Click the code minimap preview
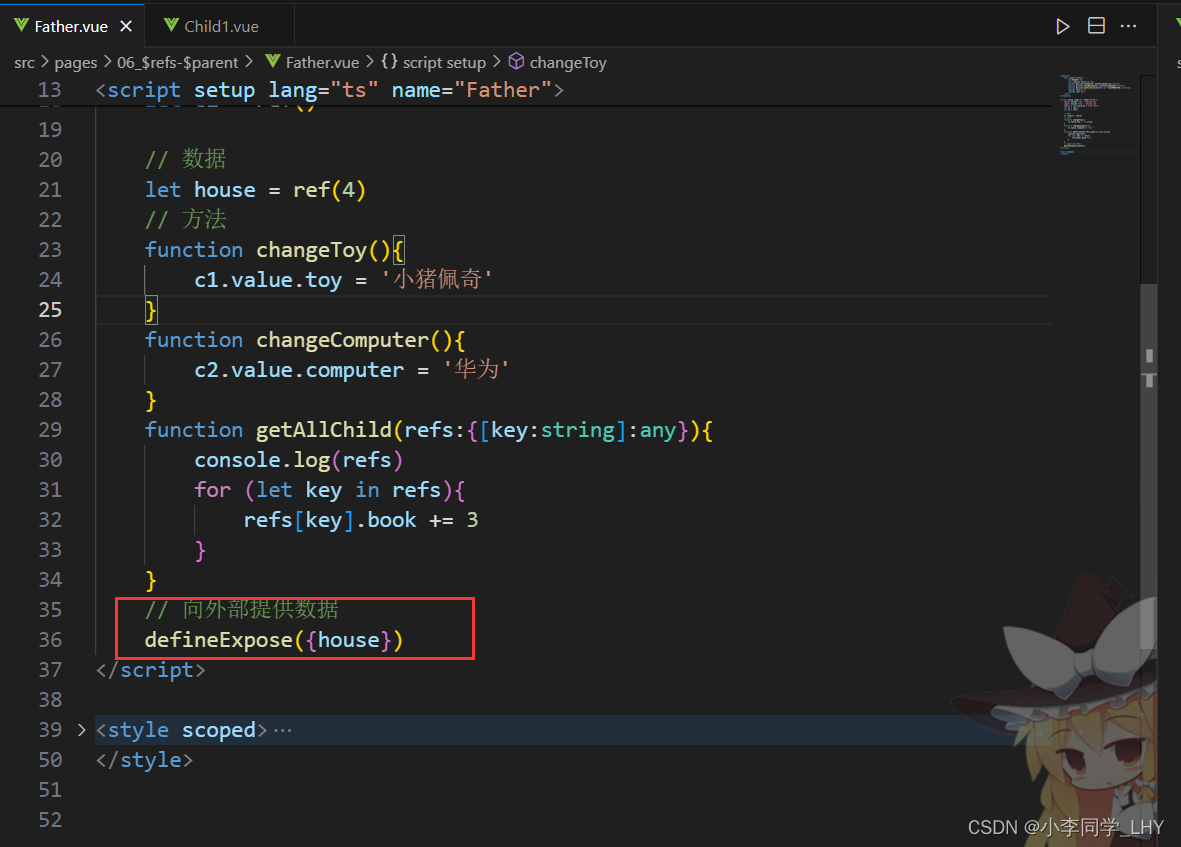 [x=1097, y=115]
